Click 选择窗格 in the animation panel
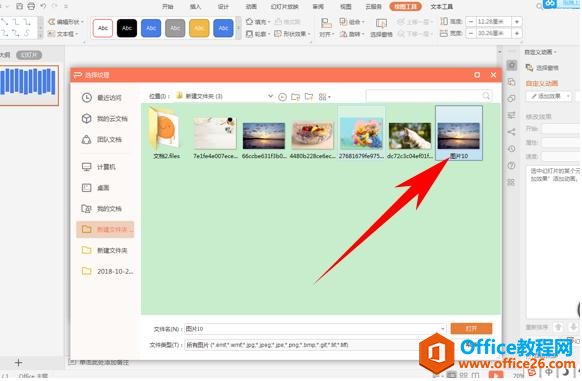Viewport: 582px width, 381px height. 543,68
